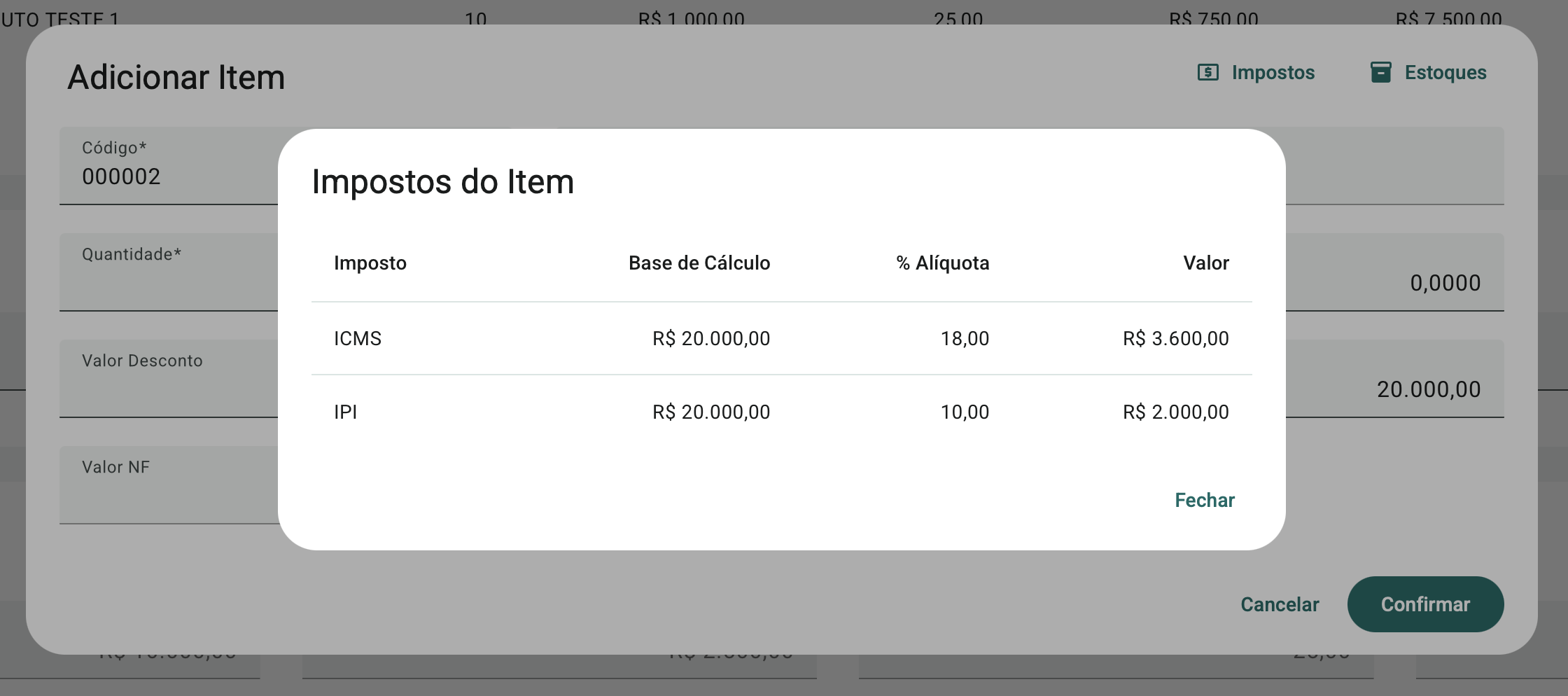Image resolution: width=1568 pixels, height=696 pixels.
Task: Click the IPI value R$ 2.000,00
Action: (x=1175, y=412)
